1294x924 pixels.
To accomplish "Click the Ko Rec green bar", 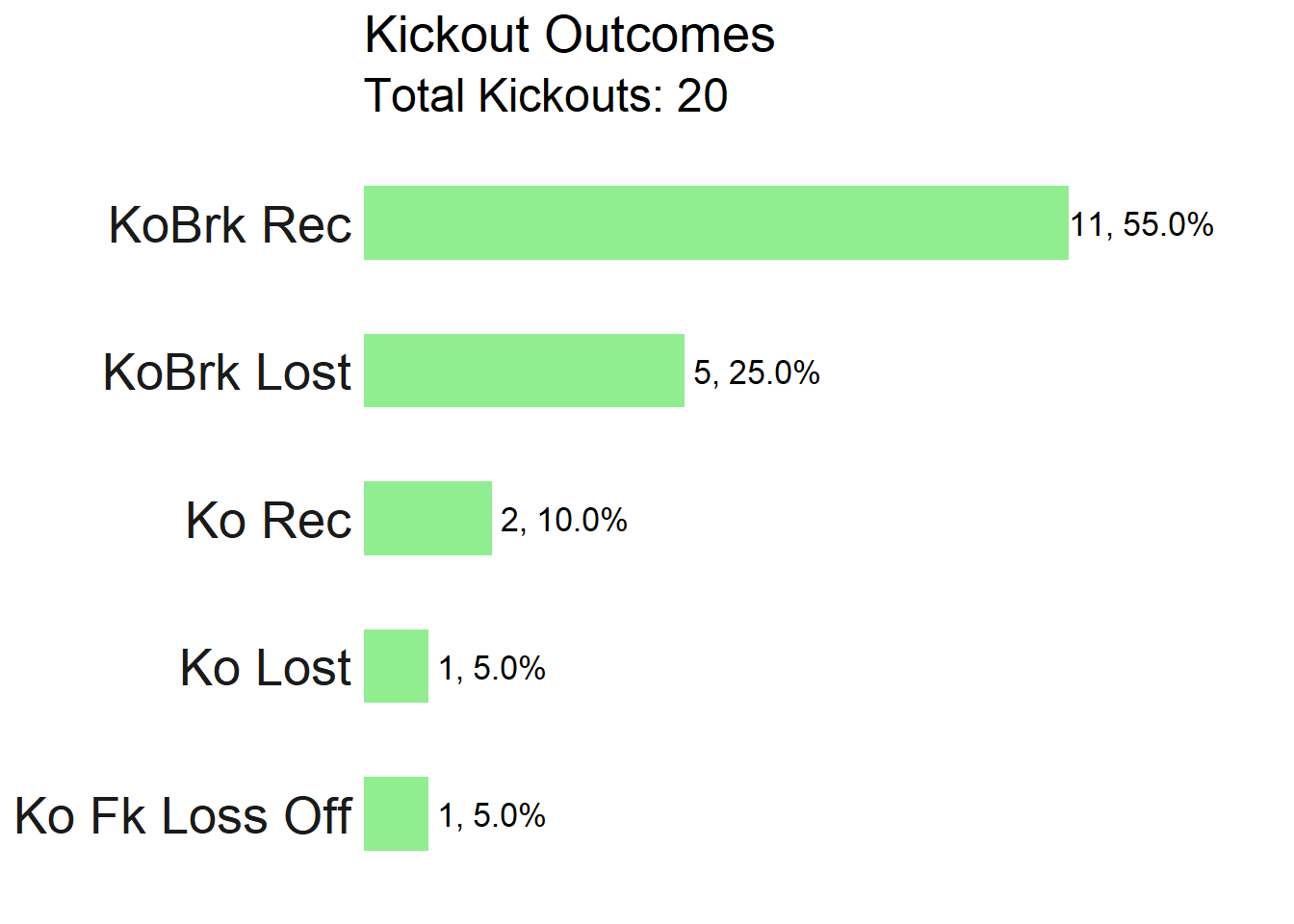I will click(427, 519).
